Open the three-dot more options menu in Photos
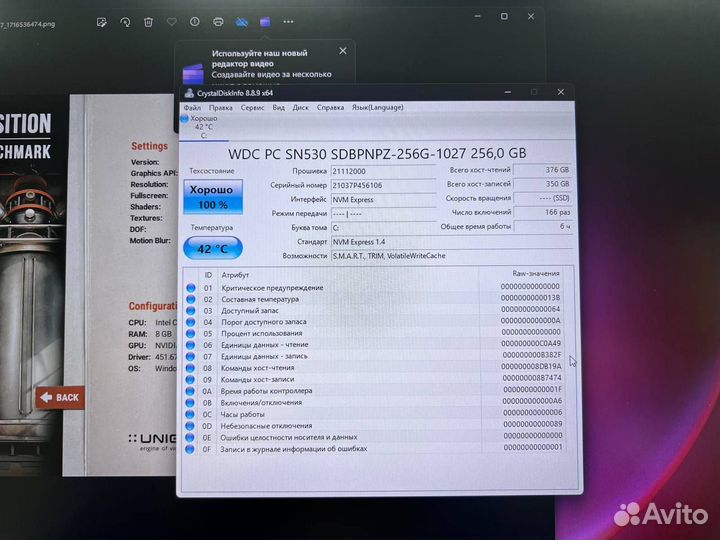The image size is (720, 540). click(x=288, y=22)
